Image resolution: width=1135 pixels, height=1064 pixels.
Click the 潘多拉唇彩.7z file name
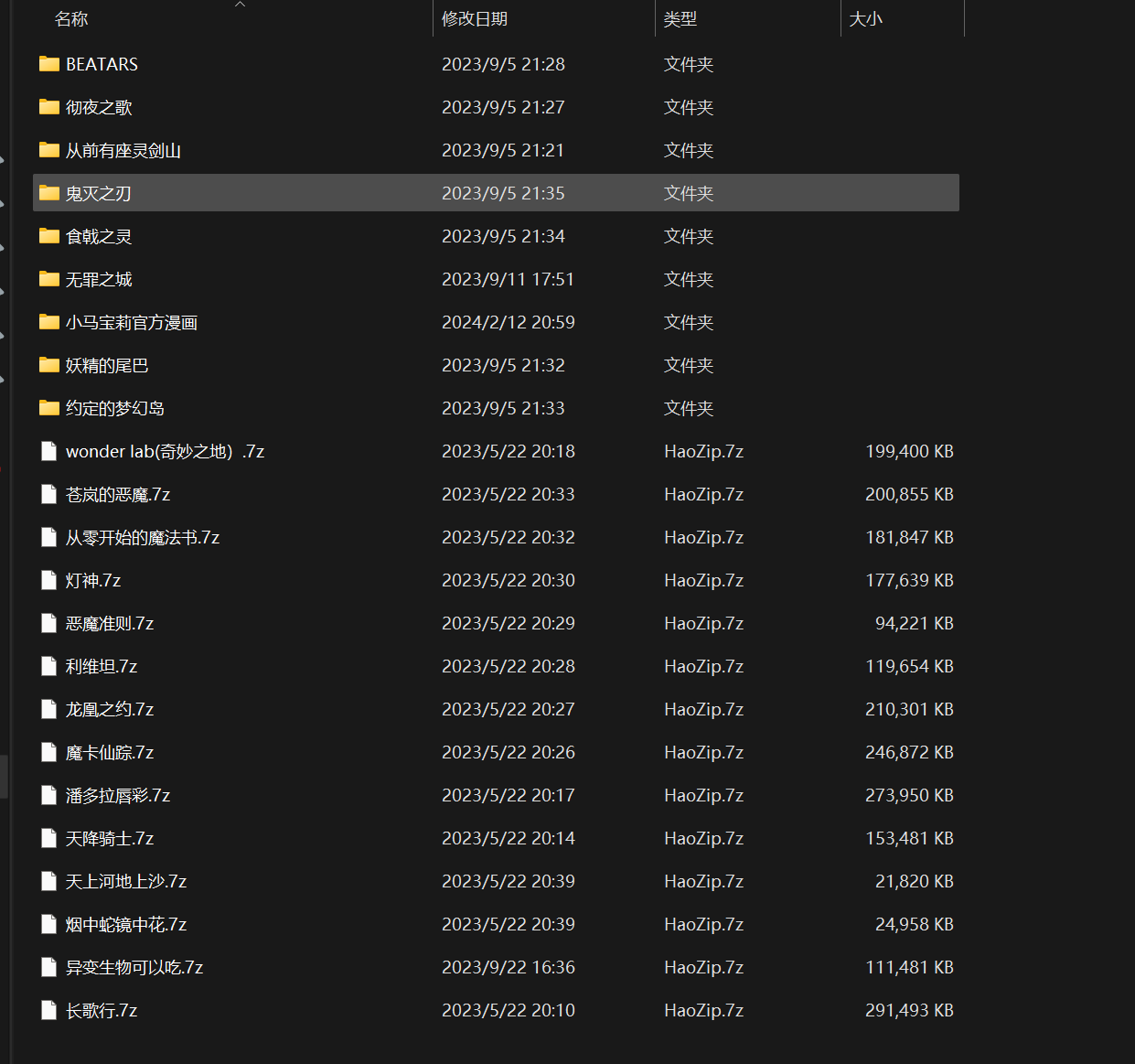[118, 795]
